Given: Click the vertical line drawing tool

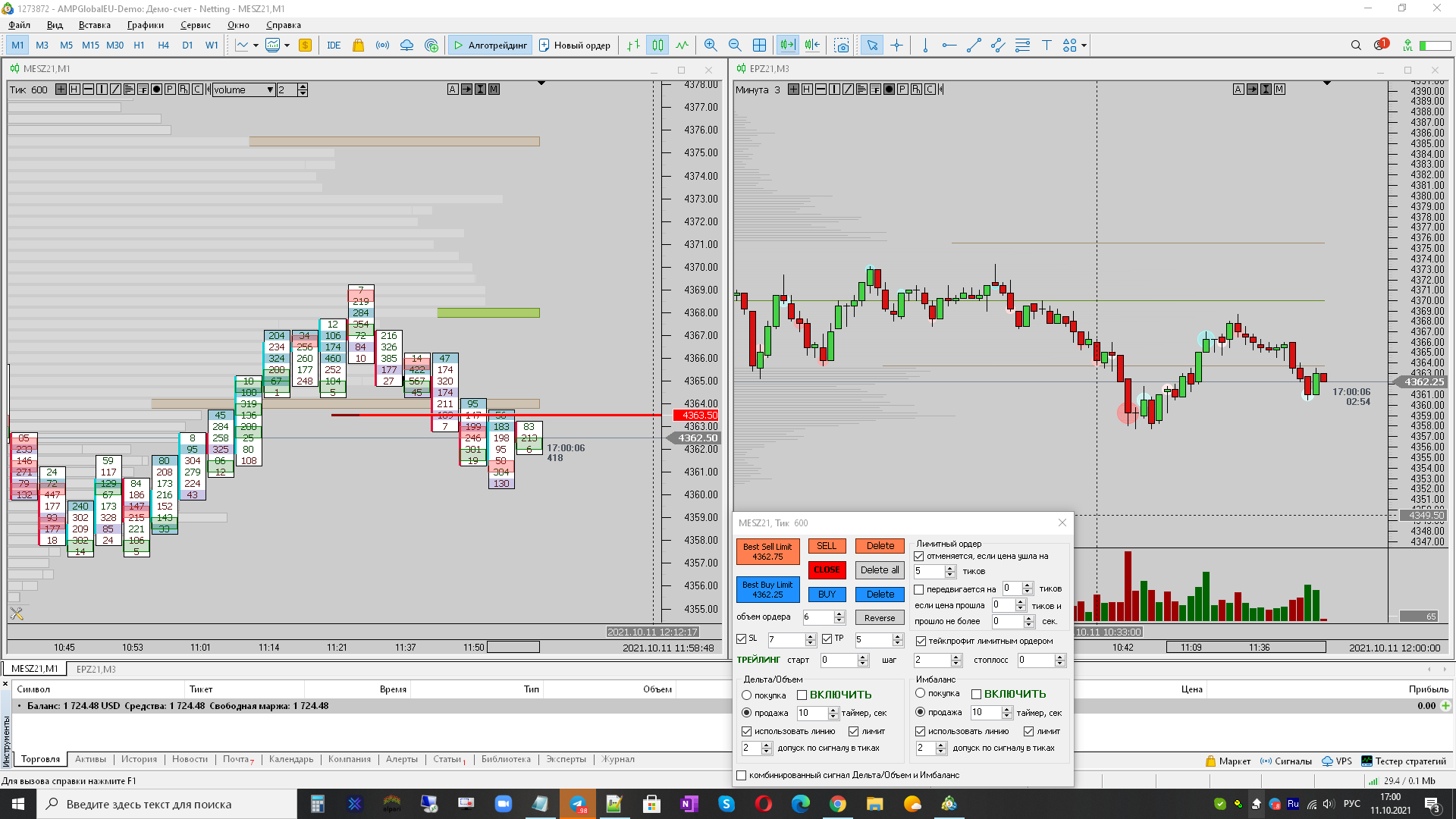Looking at the screenshot, I should (925, 45).
